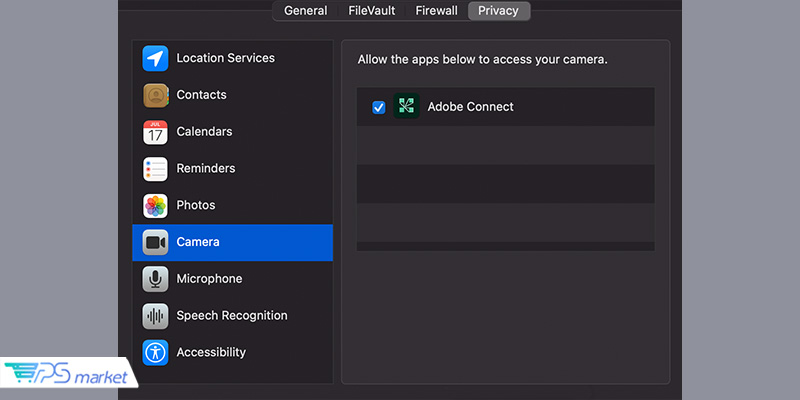The image size is (800, 400).
Task: Select the Accessibility icon
Action: tap(155, 352)
